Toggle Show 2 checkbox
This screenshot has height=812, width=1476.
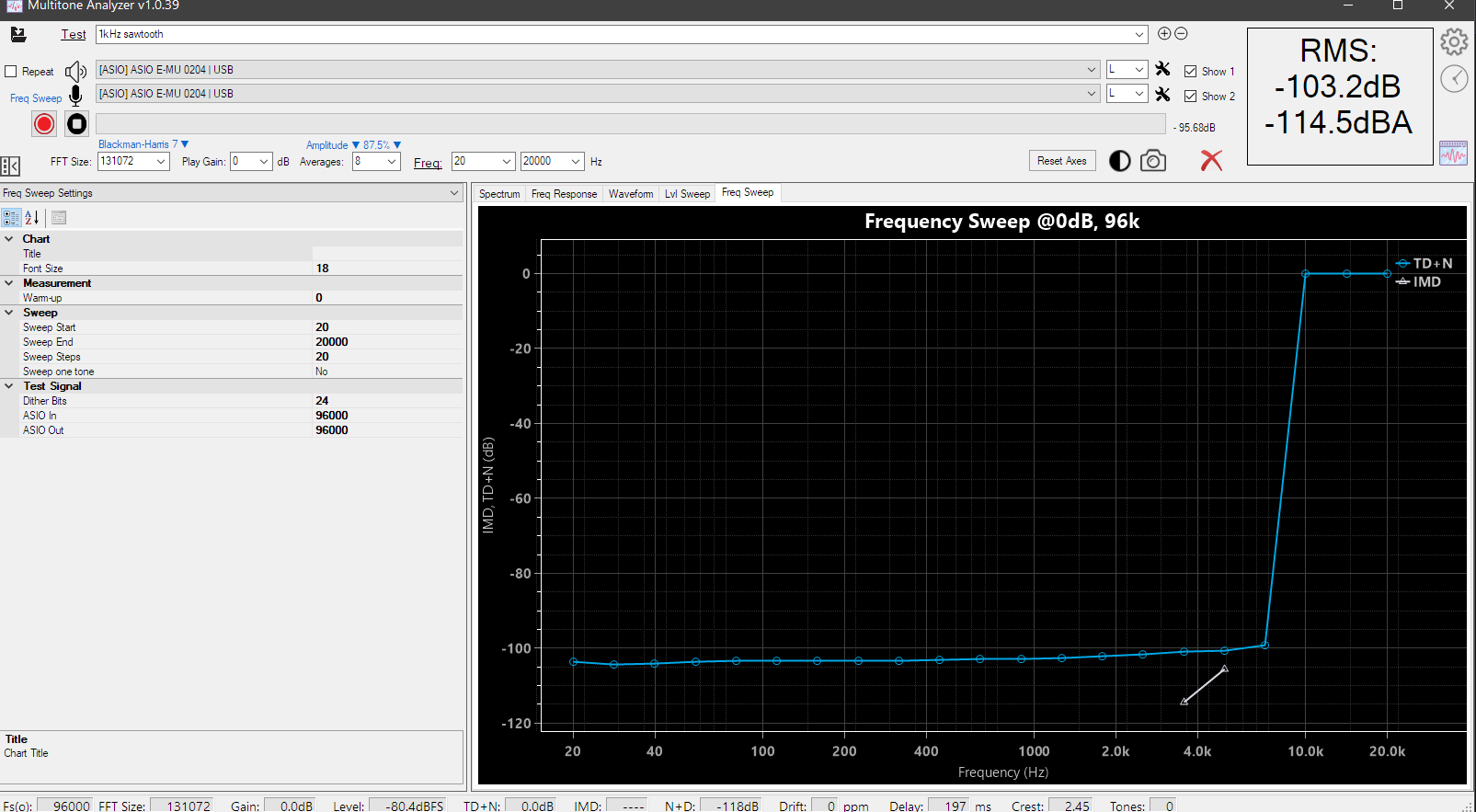pos(1190,96)
